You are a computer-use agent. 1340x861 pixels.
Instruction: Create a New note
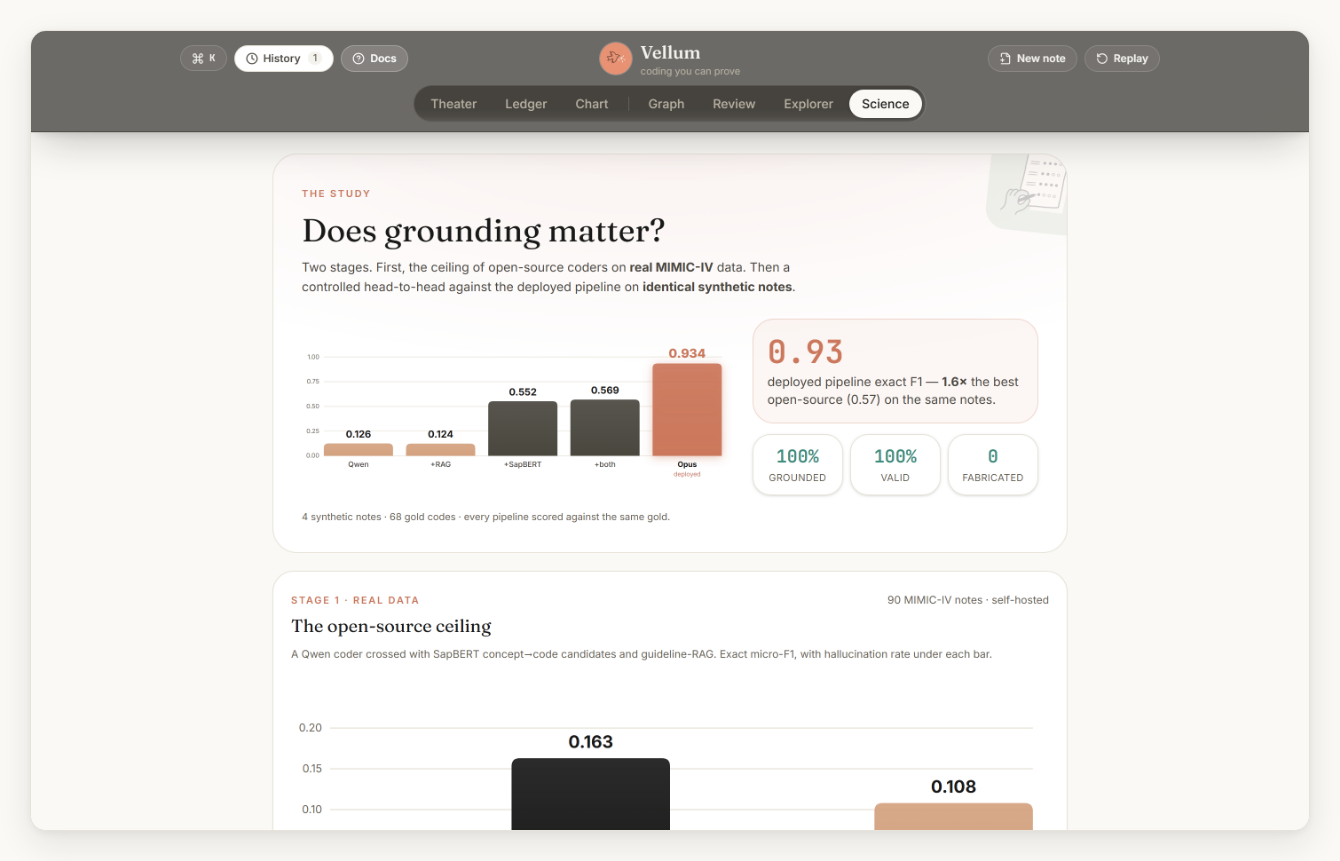pos(1033,58)
